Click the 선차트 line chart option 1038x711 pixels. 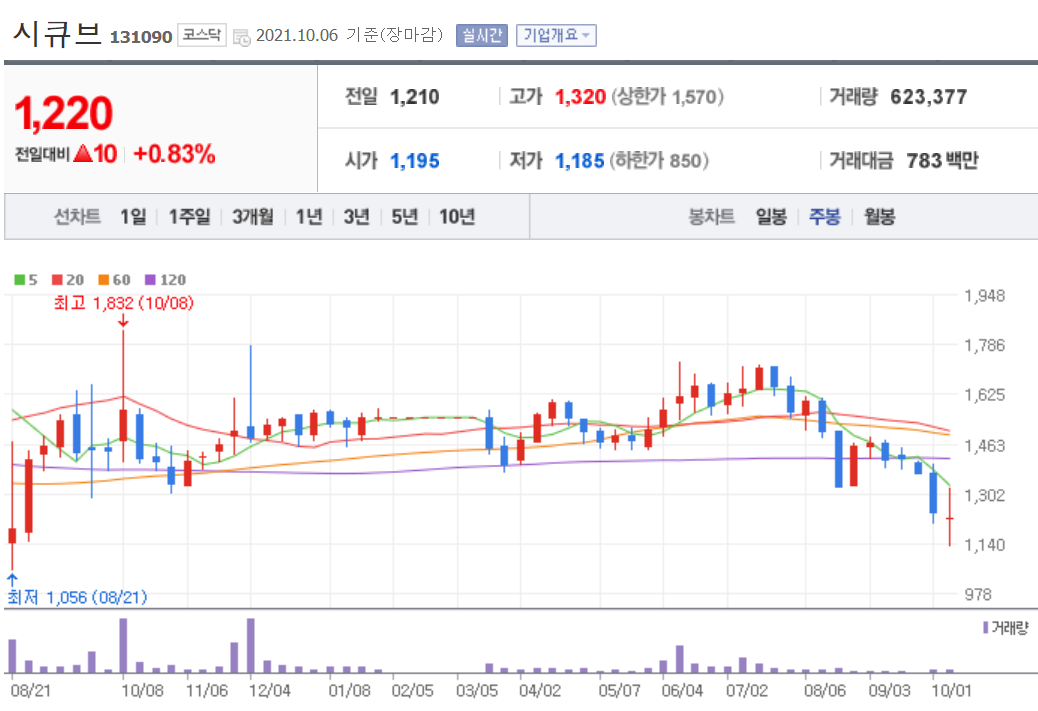(80, 217)
